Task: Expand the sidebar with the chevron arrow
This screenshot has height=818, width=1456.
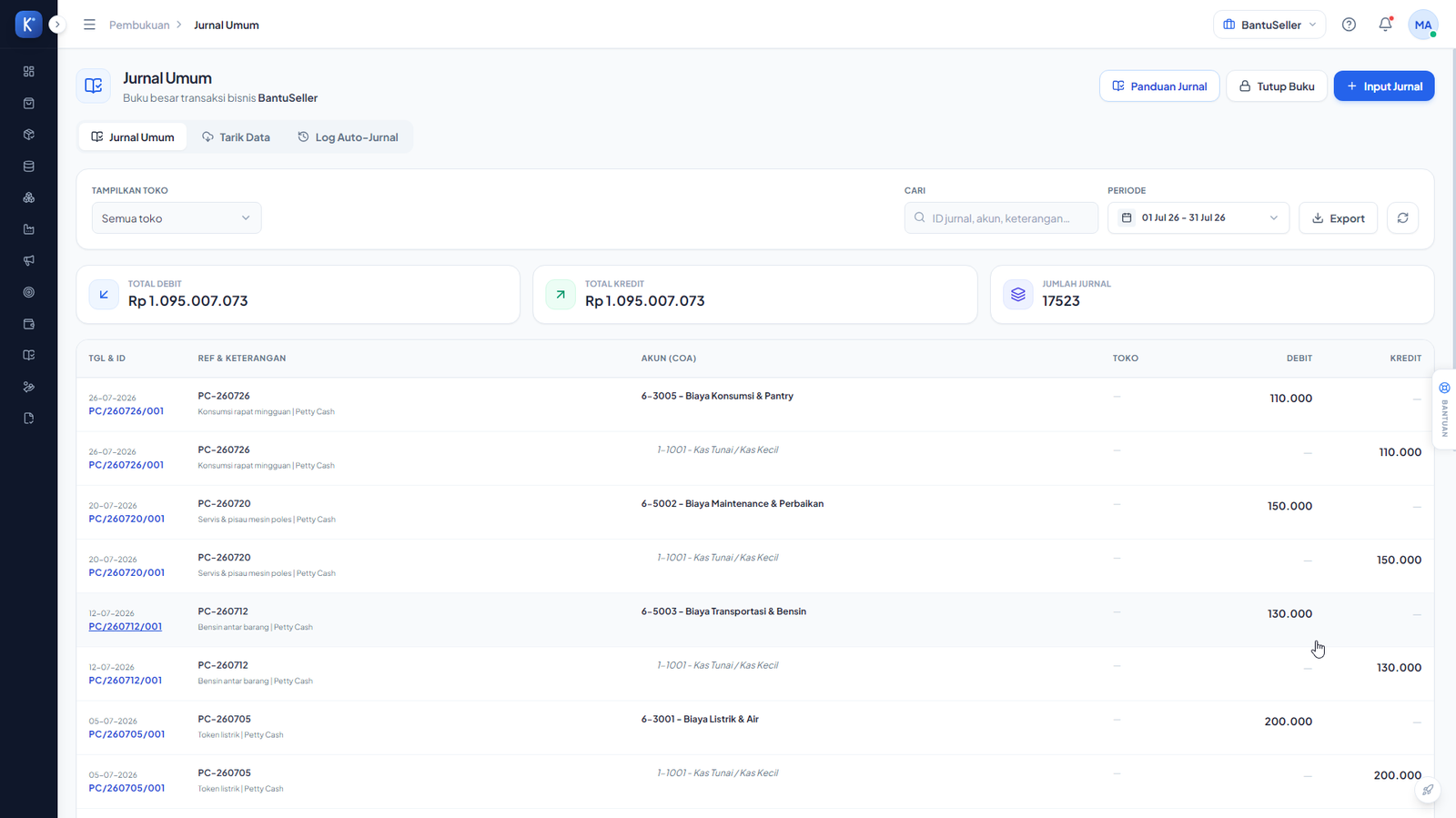Action: (x=57, y=25)
